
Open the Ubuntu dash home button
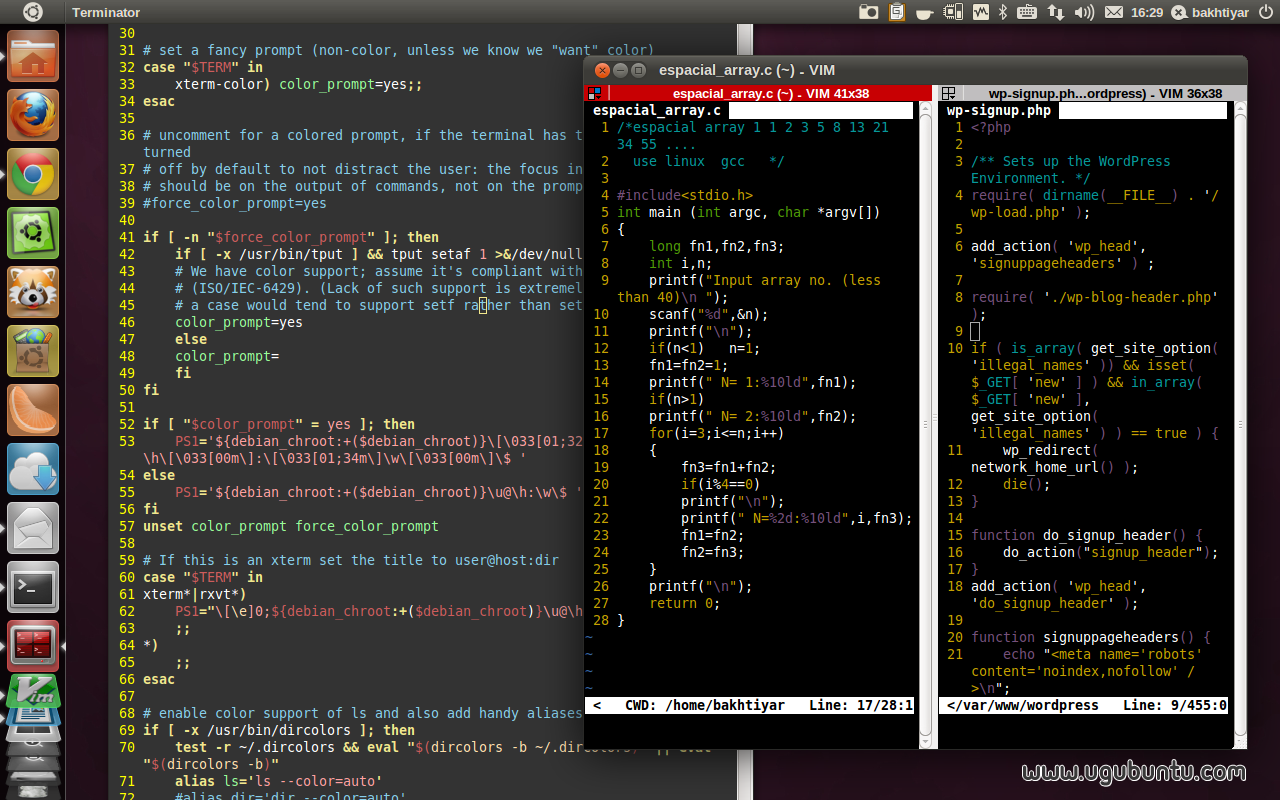tap(33, 12)
